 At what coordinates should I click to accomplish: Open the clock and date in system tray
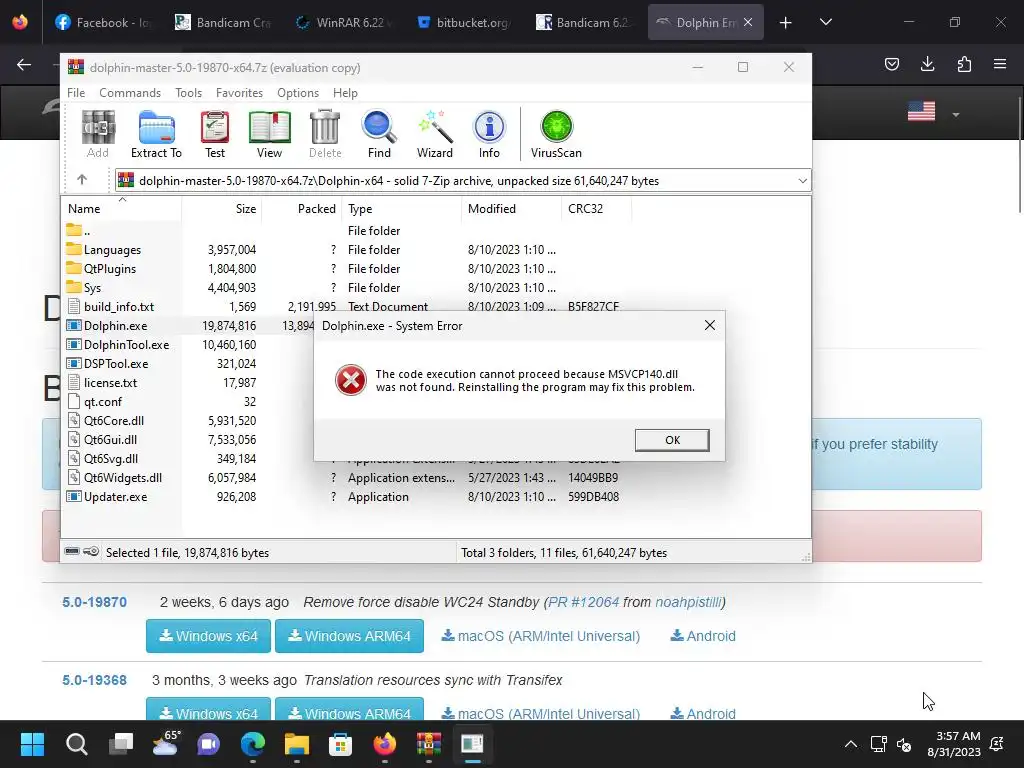[x=953, y=744]
